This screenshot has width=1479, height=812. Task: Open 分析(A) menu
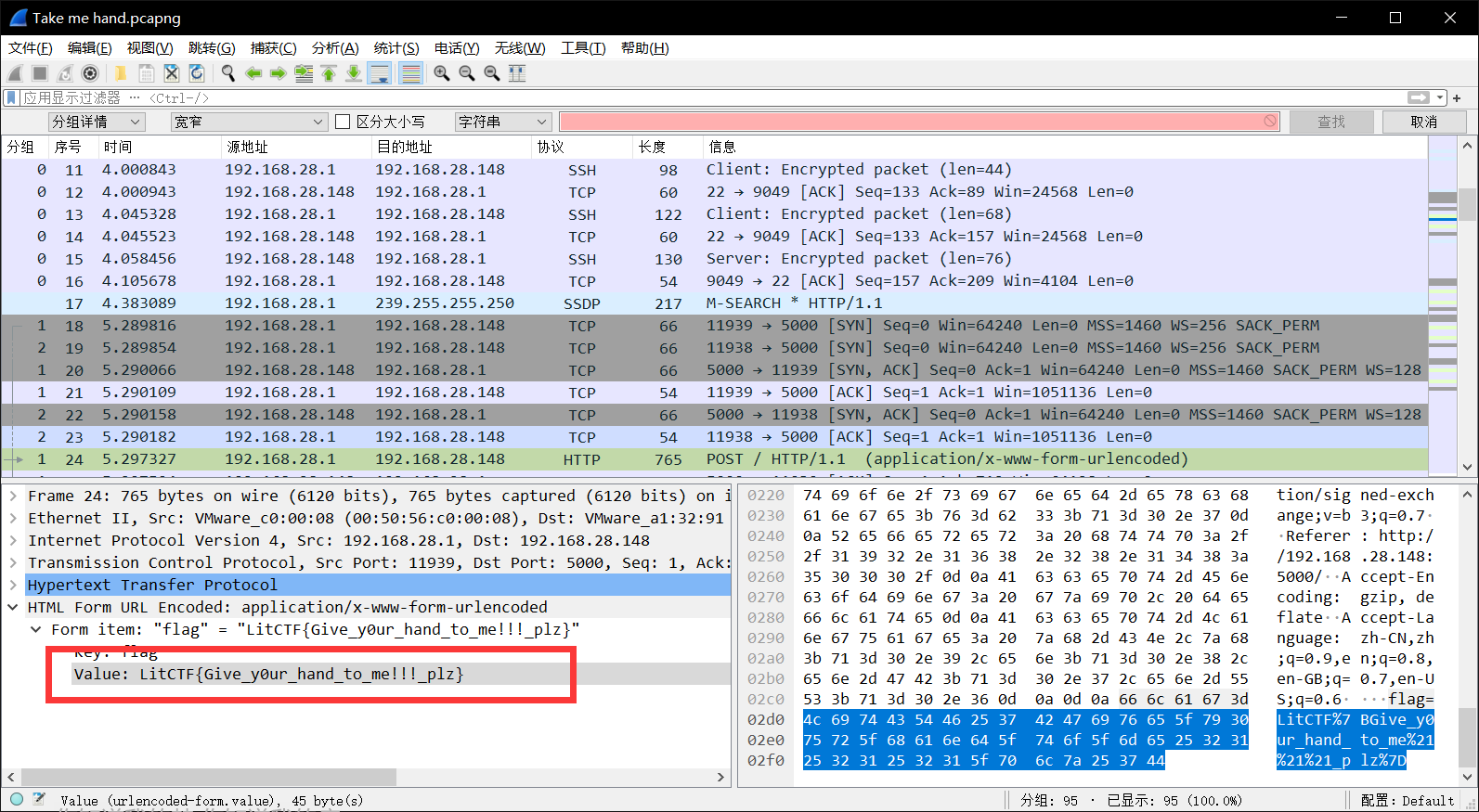coord(335,48)
